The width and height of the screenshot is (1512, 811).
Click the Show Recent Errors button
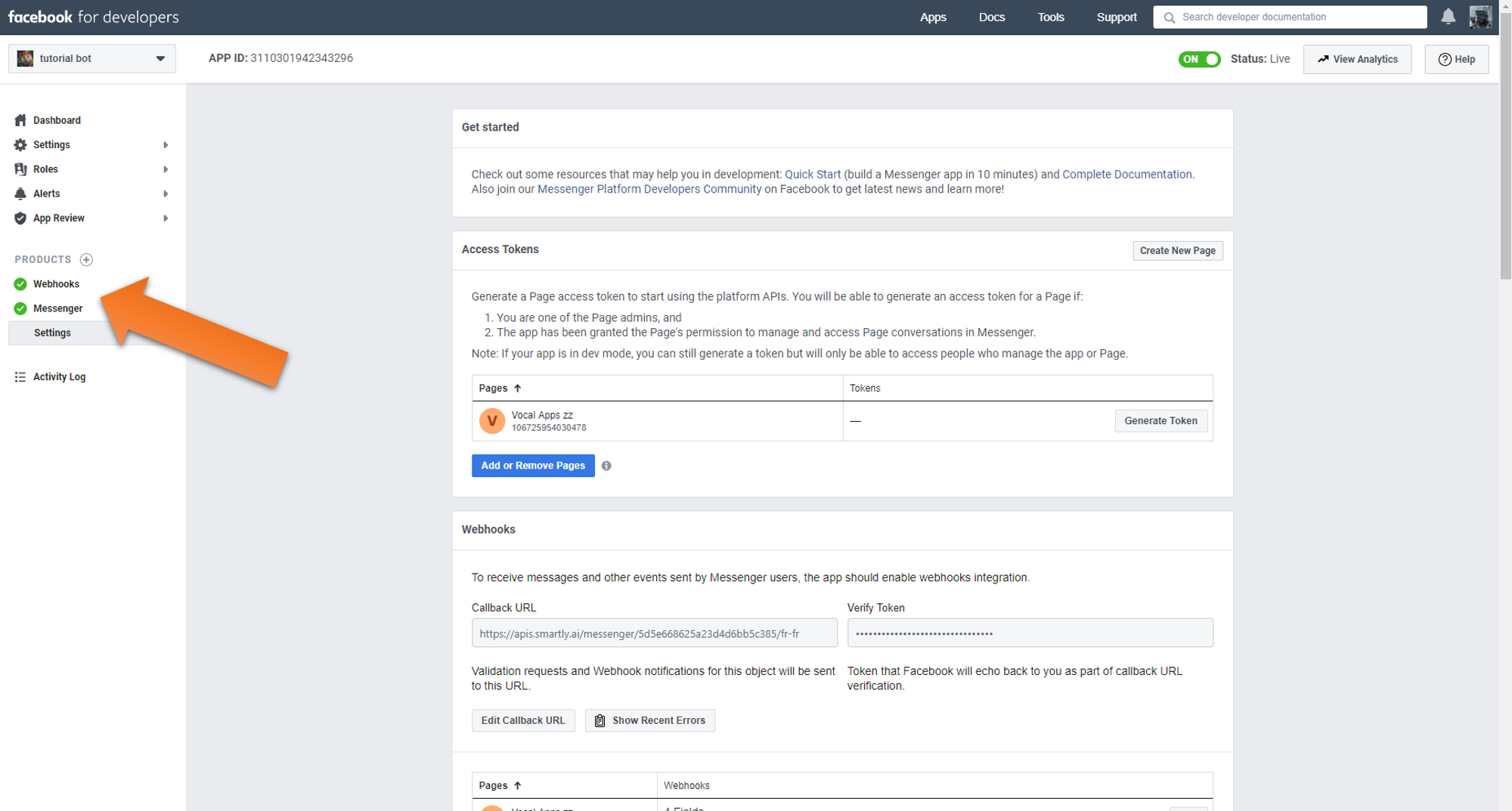pos(650,720)
